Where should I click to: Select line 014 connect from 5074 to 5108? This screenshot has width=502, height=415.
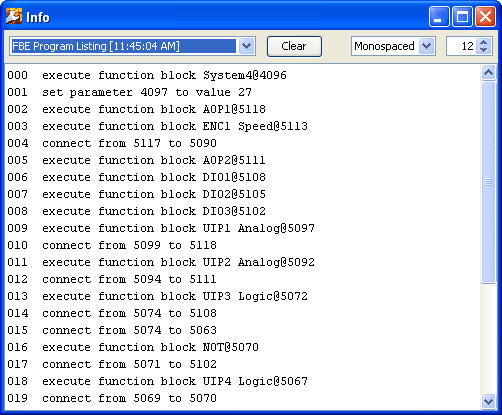112,313
